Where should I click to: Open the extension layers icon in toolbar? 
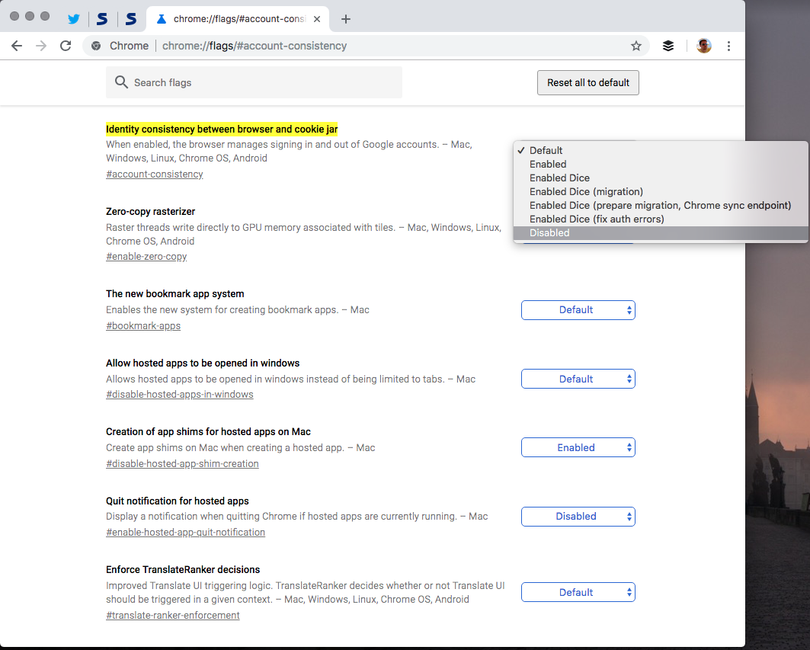[668, 45]
